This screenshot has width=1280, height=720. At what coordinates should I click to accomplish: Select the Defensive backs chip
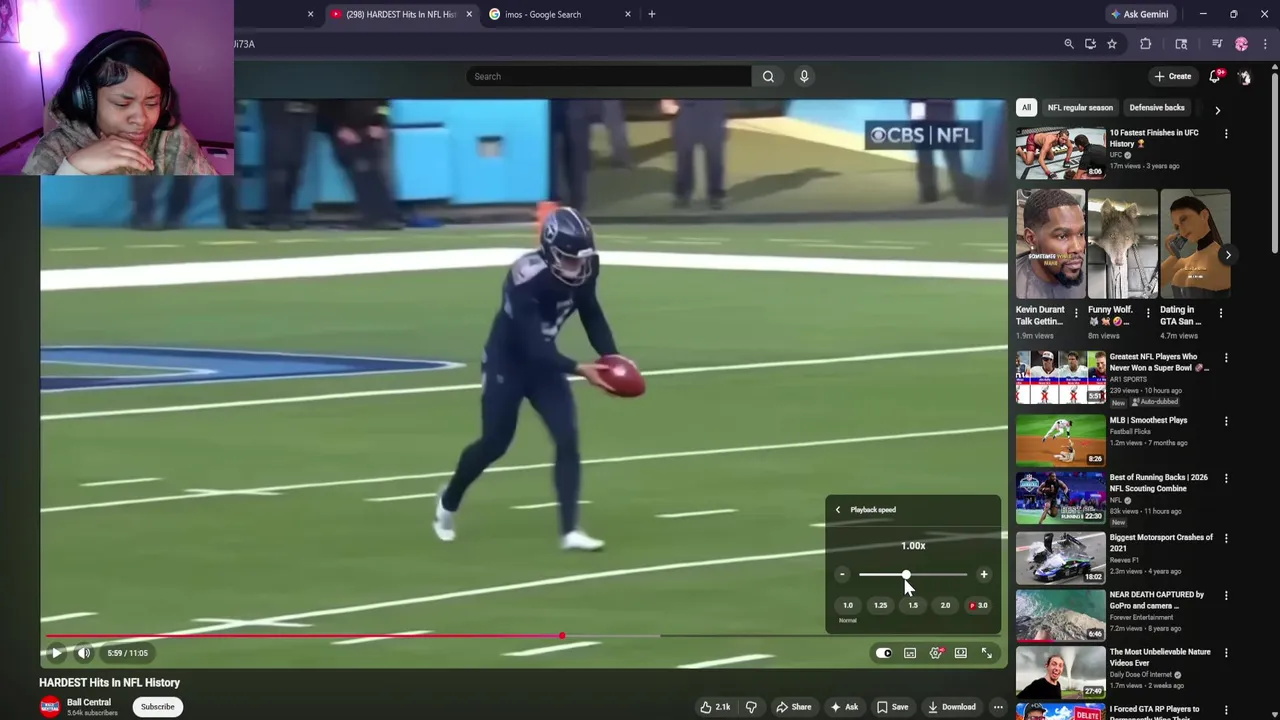[x=1157, y=107]
